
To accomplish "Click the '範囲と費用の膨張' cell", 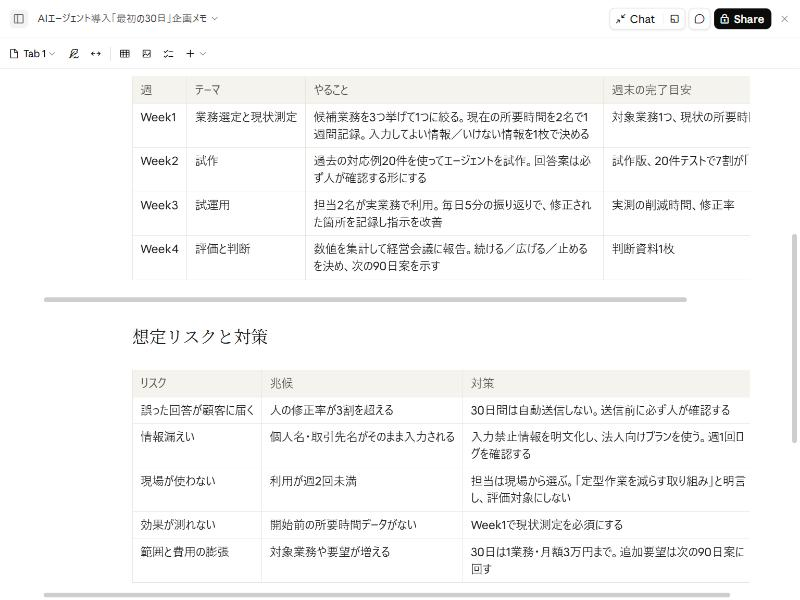I will tap(197, 560).
